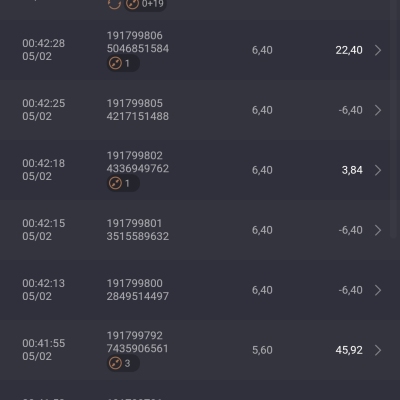Screen dimensions: 400x400
Task: Click the 45,92 win amount
Action: (349, 350)
